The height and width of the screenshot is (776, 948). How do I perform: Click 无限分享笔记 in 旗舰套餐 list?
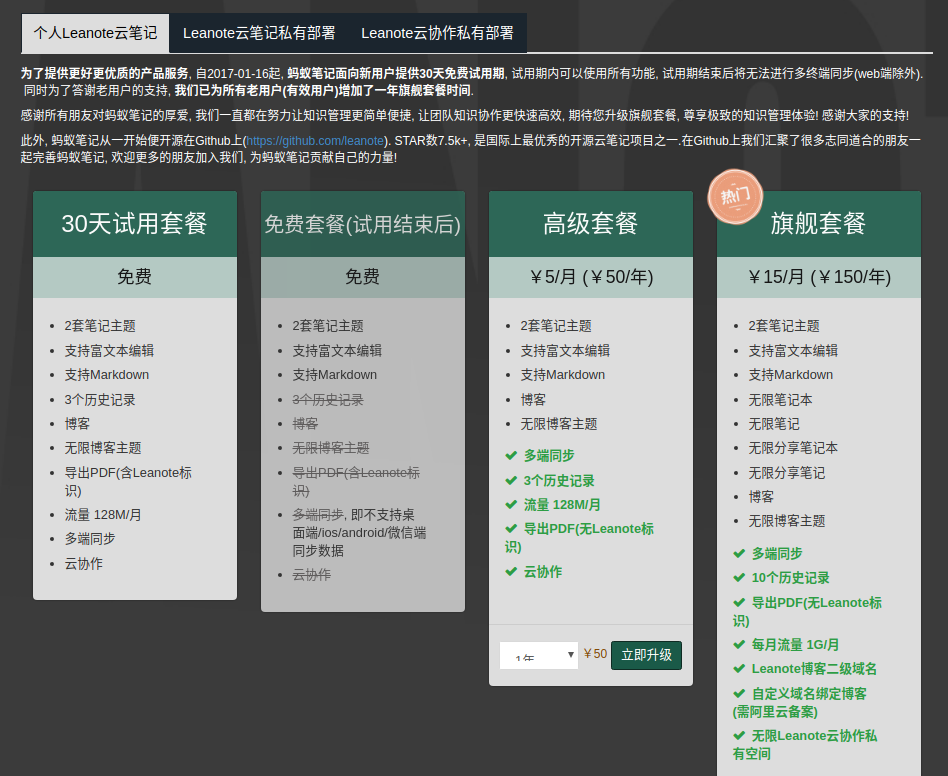click(x=787, y=473)
